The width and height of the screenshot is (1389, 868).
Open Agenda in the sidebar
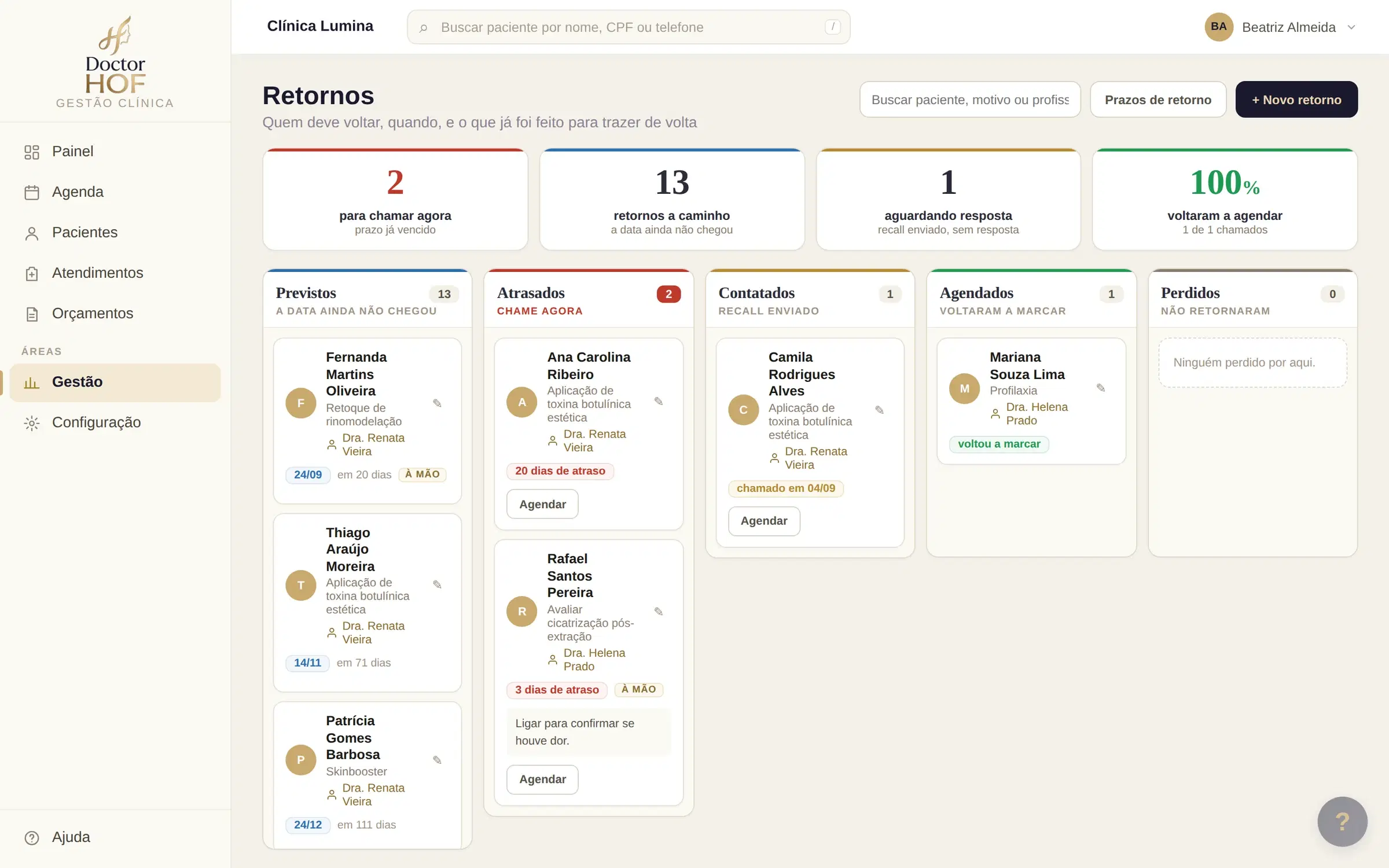(x=115, y=192)
